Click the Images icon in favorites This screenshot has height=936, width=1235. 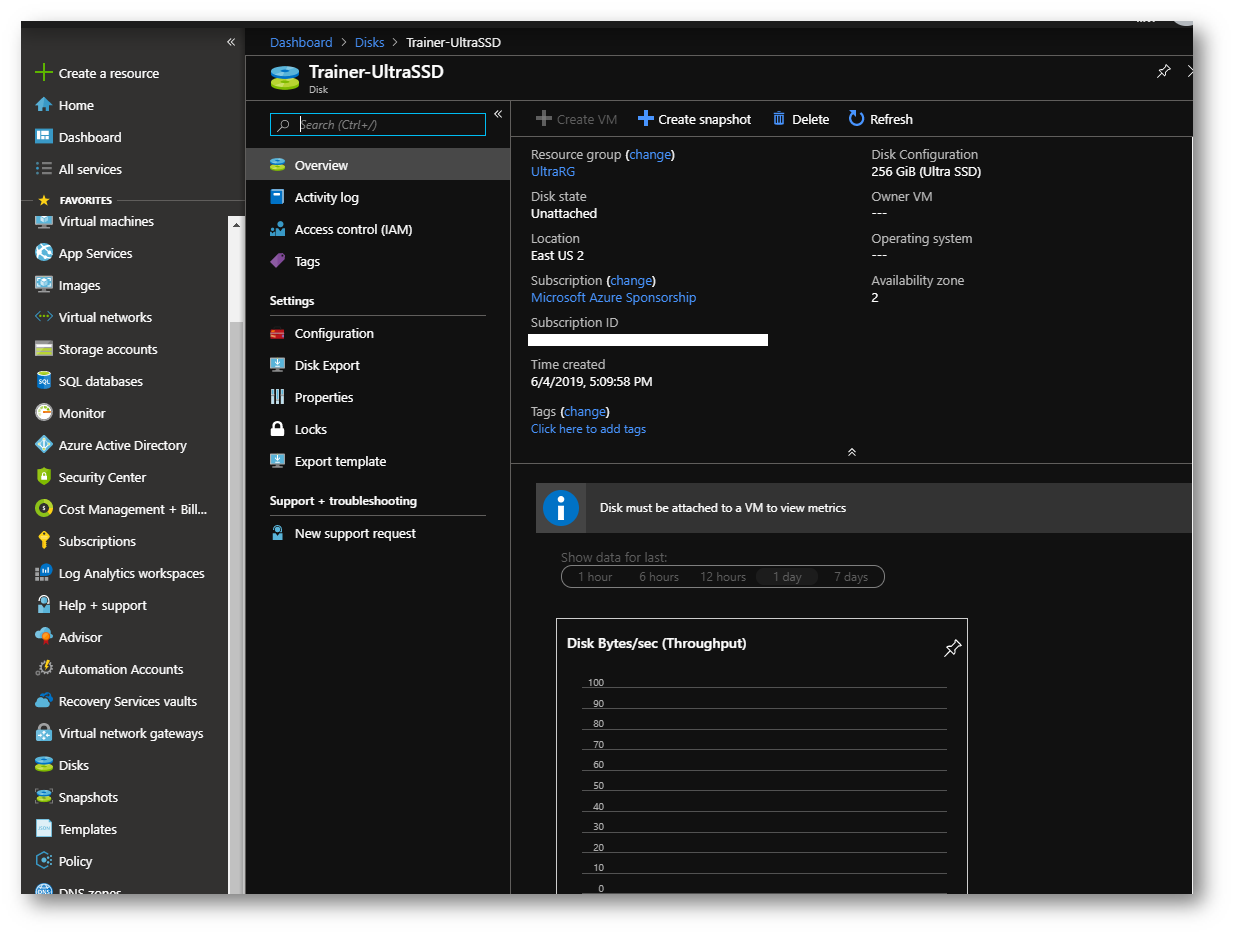43,285
